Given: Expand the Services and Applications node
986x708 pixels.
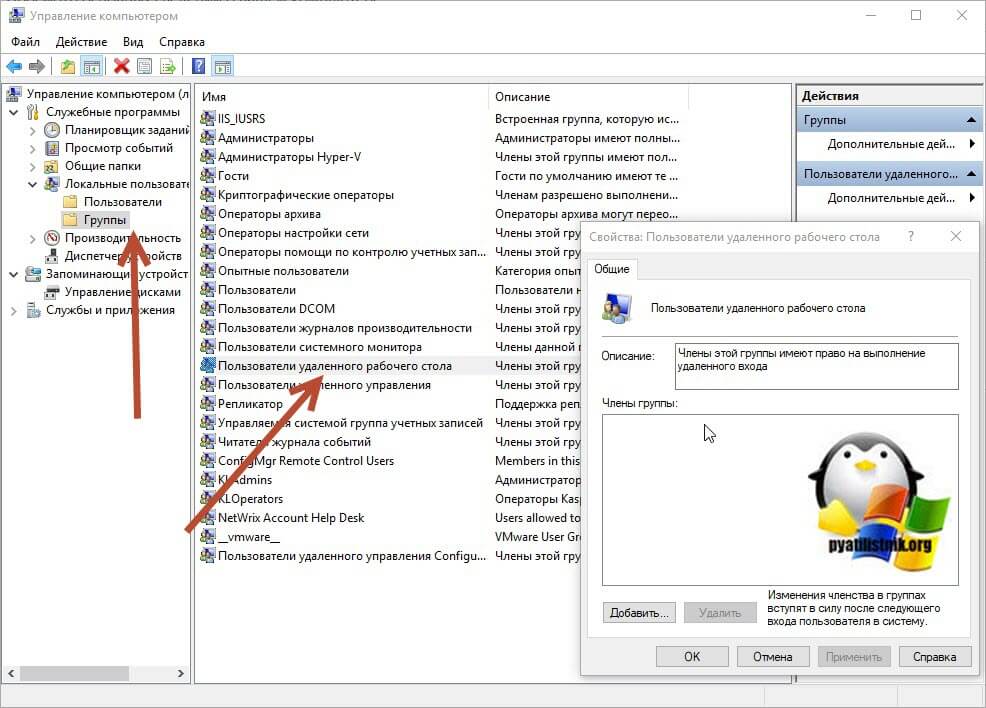Looking at the screenshot, I should click(14, 310).
